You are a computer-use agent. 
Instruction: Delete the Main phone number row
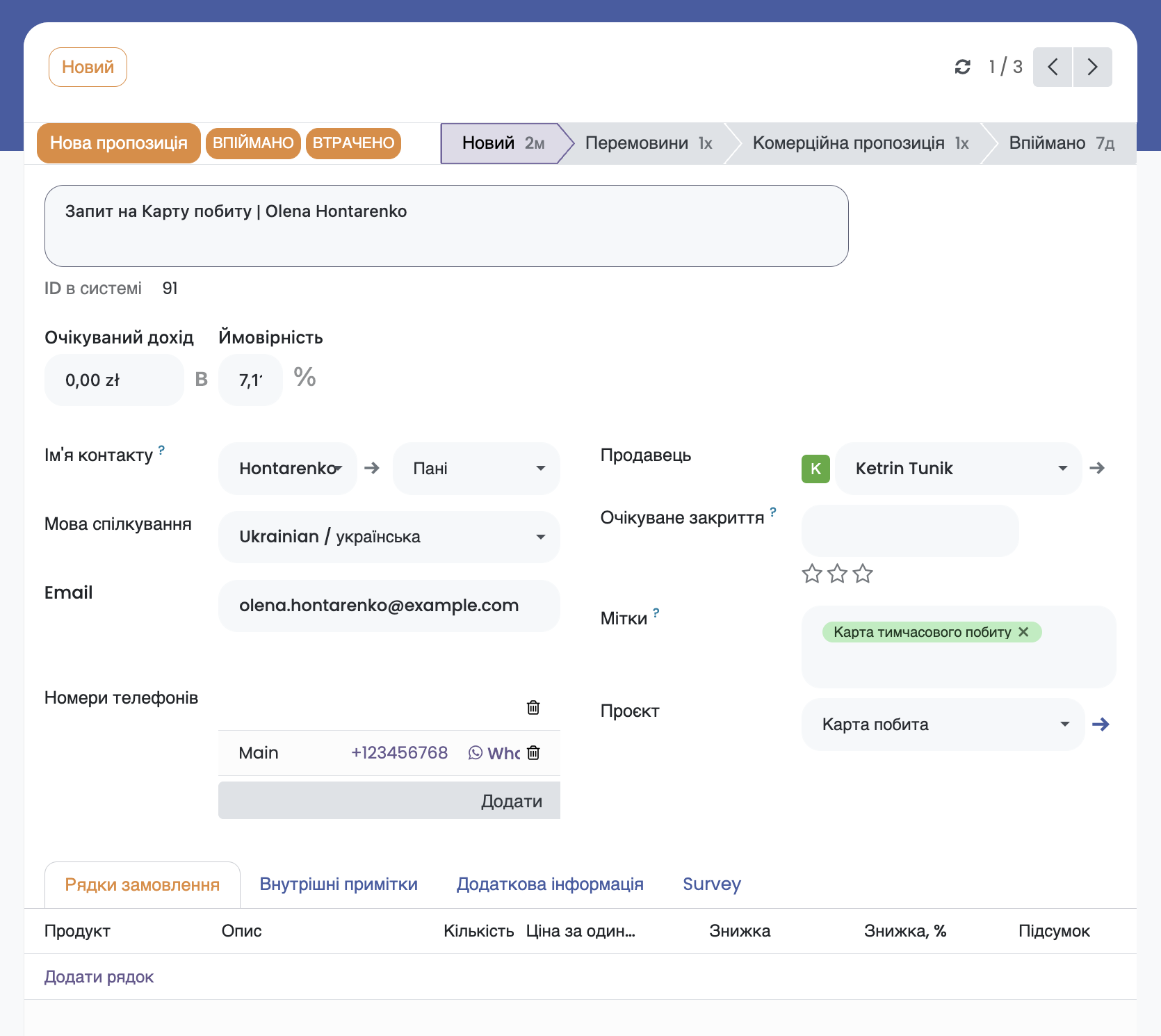533,753
